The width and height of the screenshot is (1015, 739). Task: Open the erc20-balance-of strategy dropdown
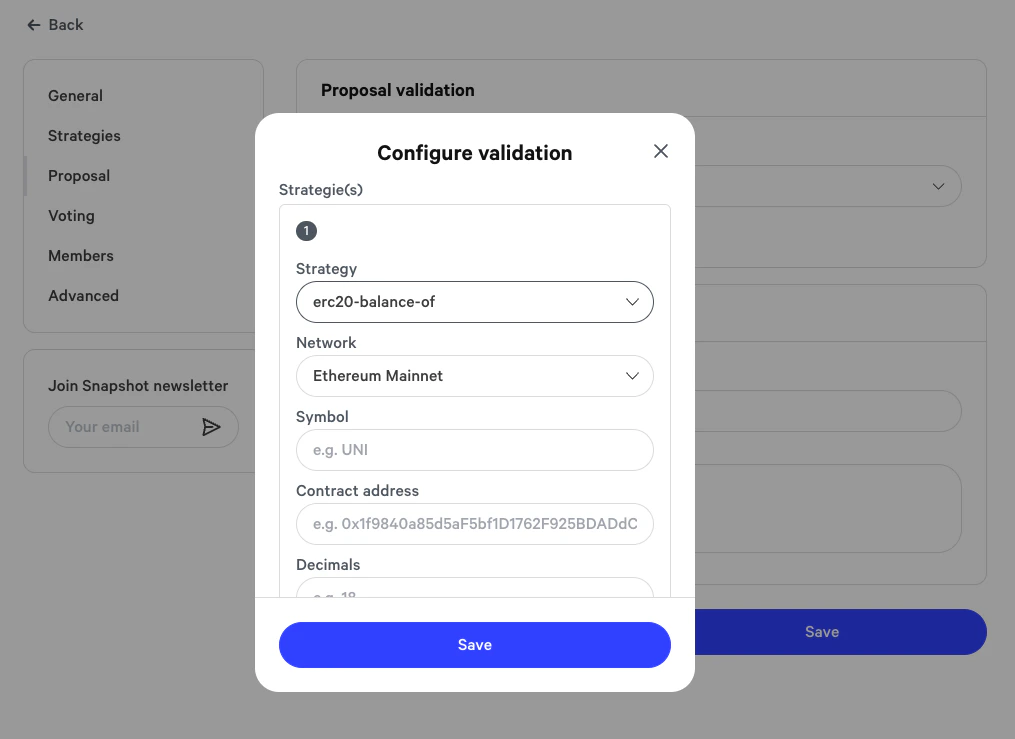coord(474,301)
